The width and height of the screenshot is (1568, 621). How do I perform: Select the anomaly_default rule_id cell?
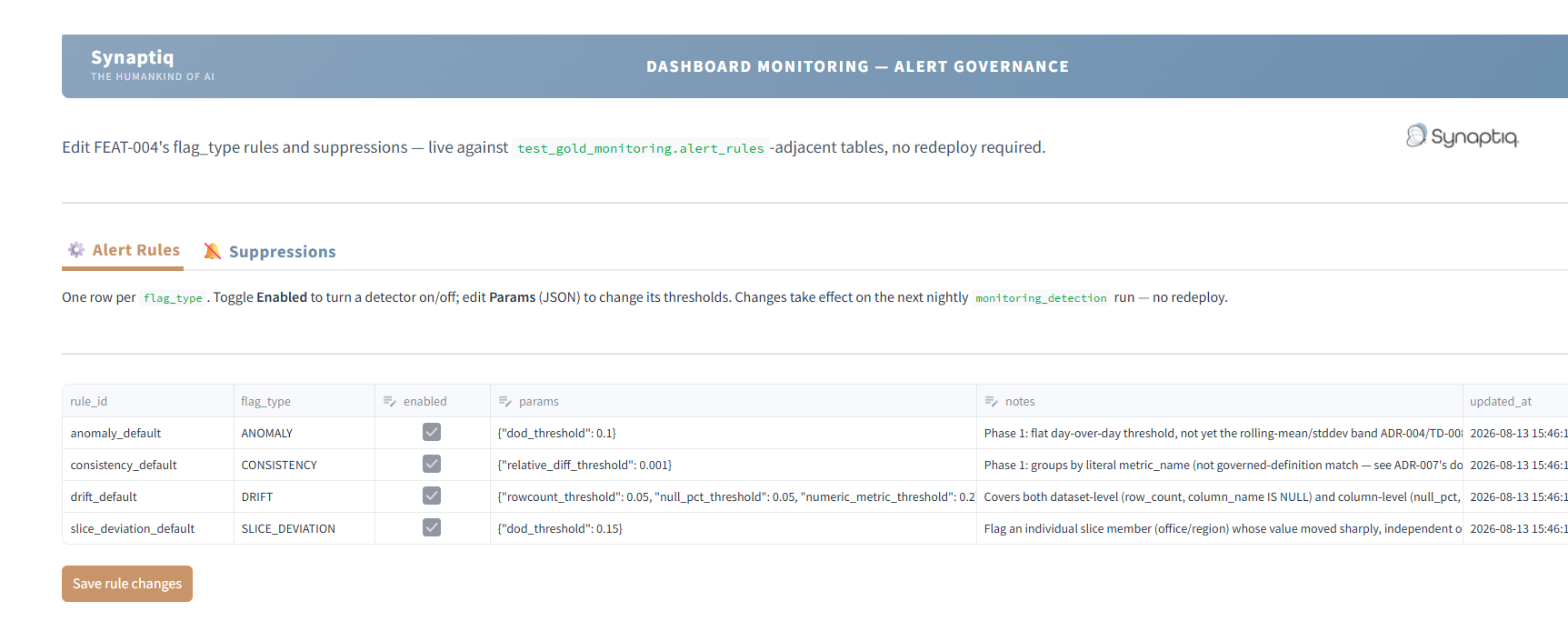pyautogui.click(x=148, y=433)
